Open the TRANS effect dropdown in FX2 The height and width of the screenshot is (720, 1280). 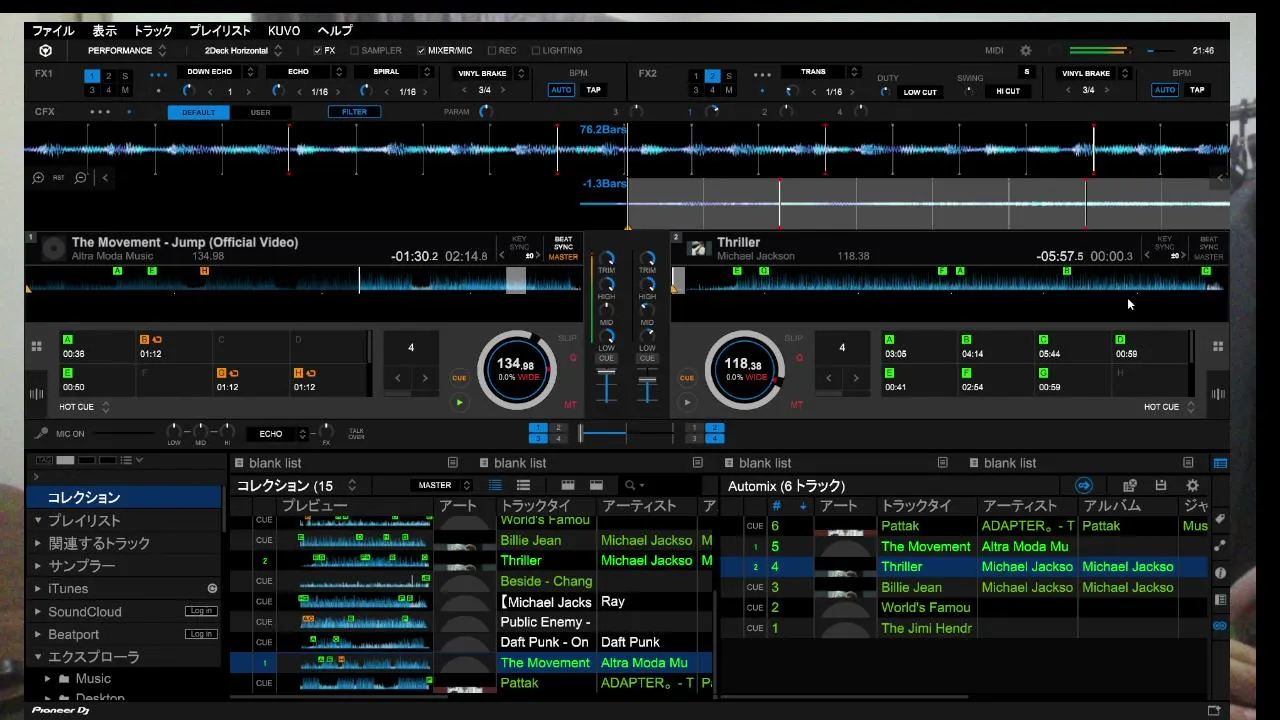tap(821, 72)
